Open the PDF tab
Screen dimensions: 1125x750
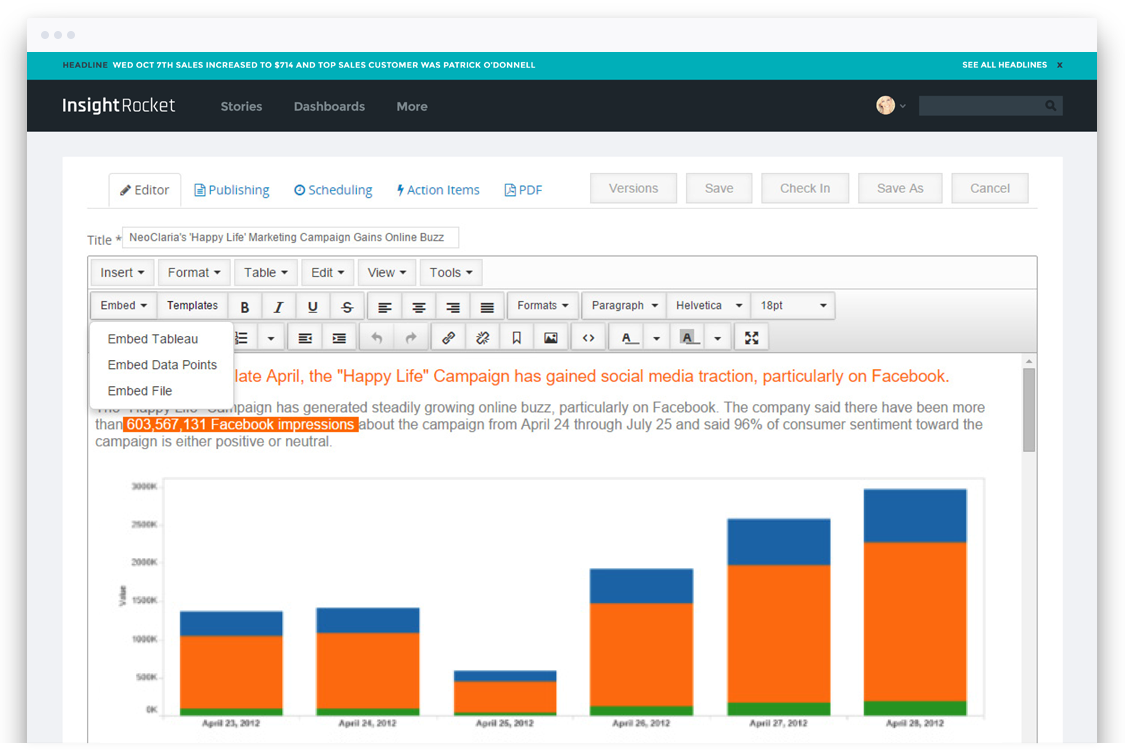[523, 190]
